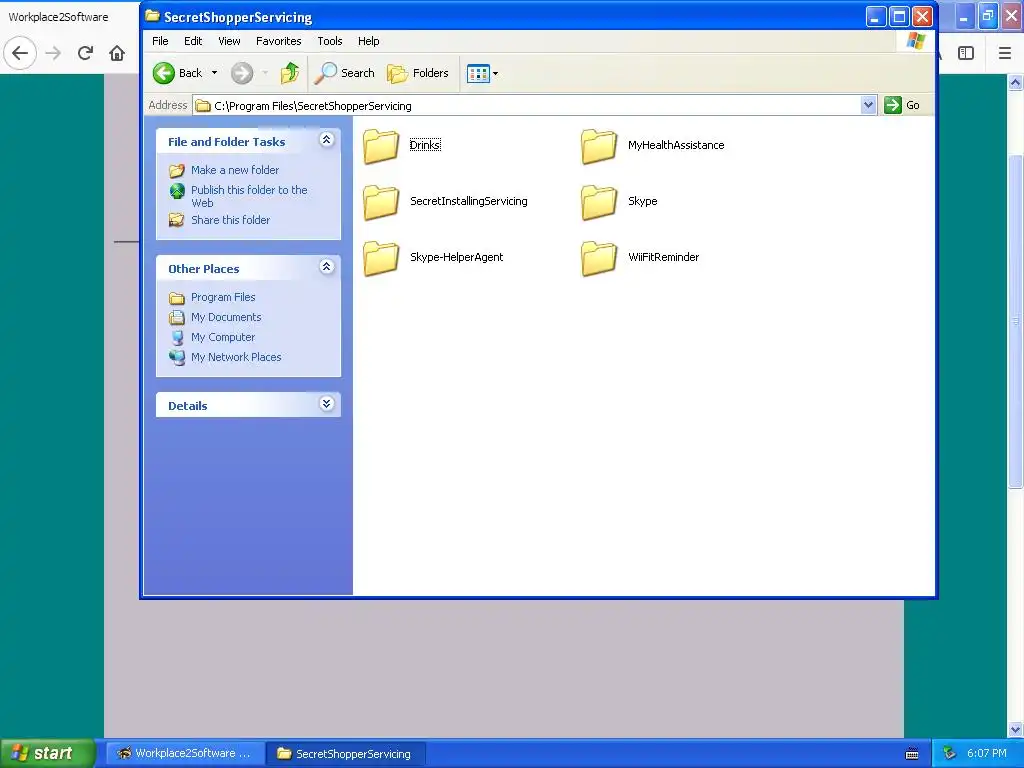Screen dimensions: 1024x768
Task: Click the Share this folder icon
Action: [x=177, y=220]
